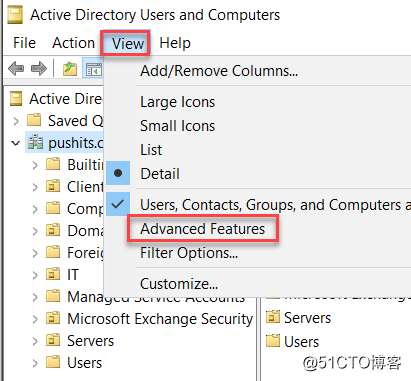Select 'Users' entry in right pane

click(x=301, y=341)
